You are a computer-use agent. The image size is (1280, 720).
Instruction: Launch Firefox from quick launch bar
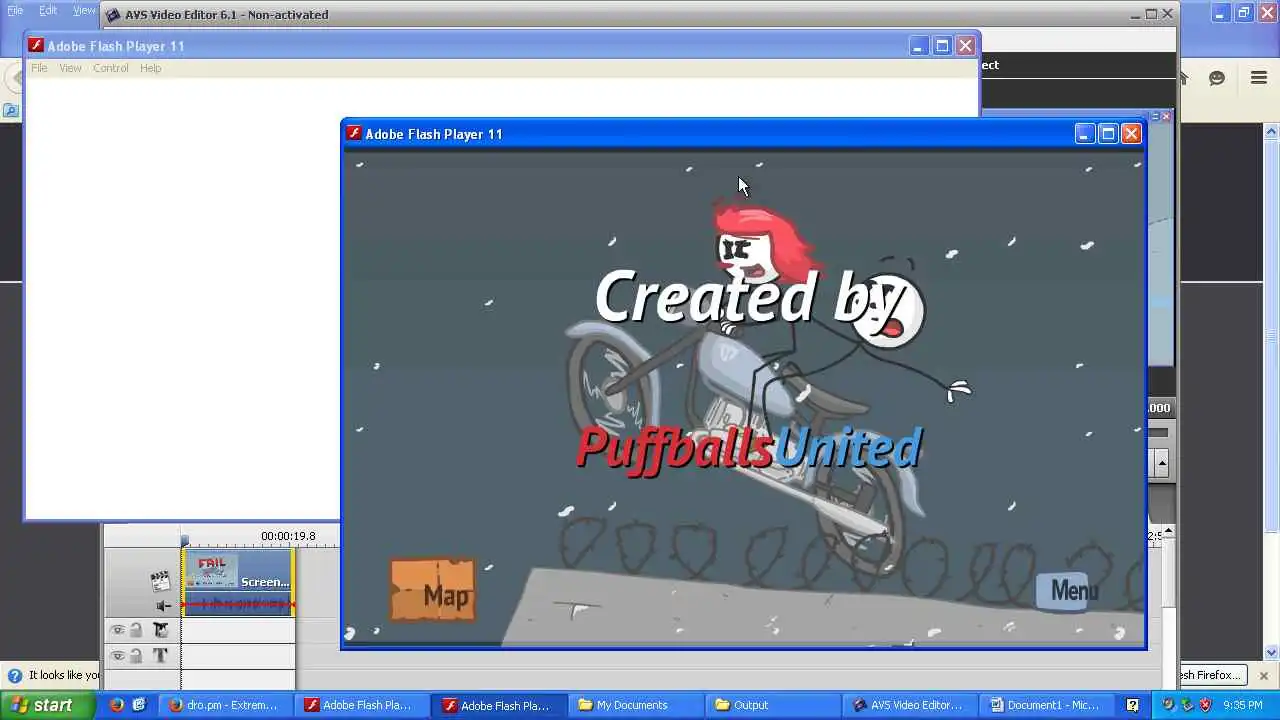[117, 705]
